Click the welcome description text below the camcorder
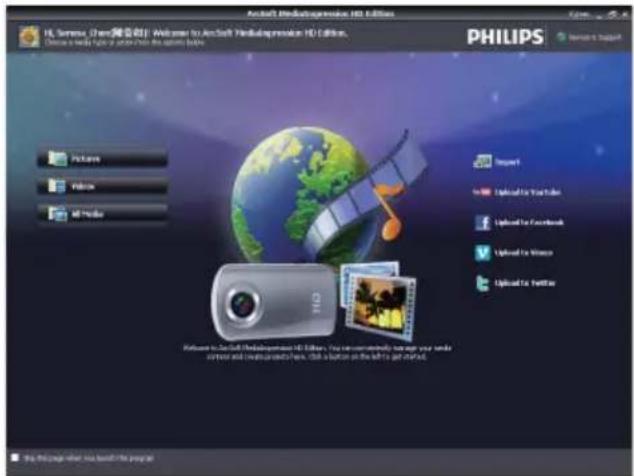 click(317, 352)
